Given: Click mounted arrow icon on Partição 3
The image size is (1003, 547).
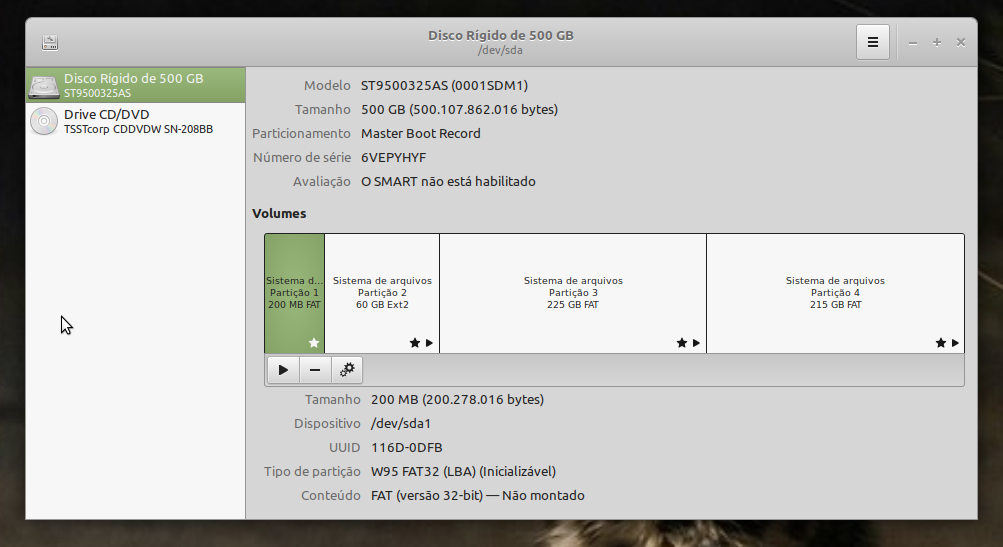Looking at the screenshot, I should pos(696,343).
